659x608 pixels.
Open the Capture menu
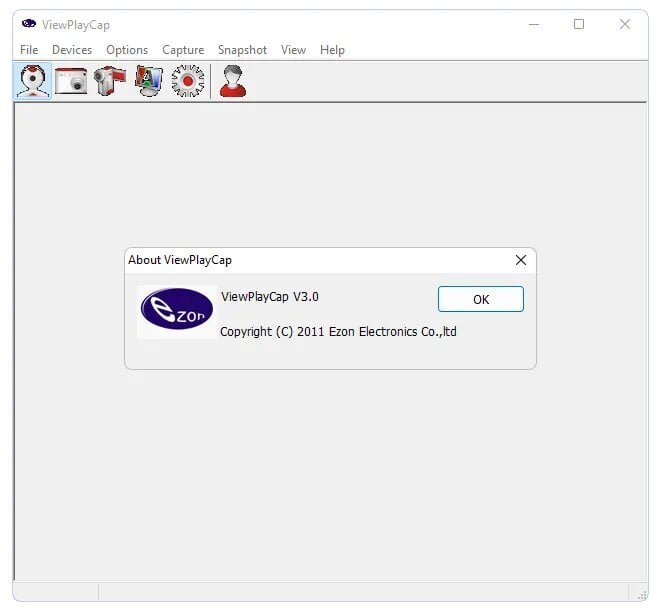pos(183,50)
